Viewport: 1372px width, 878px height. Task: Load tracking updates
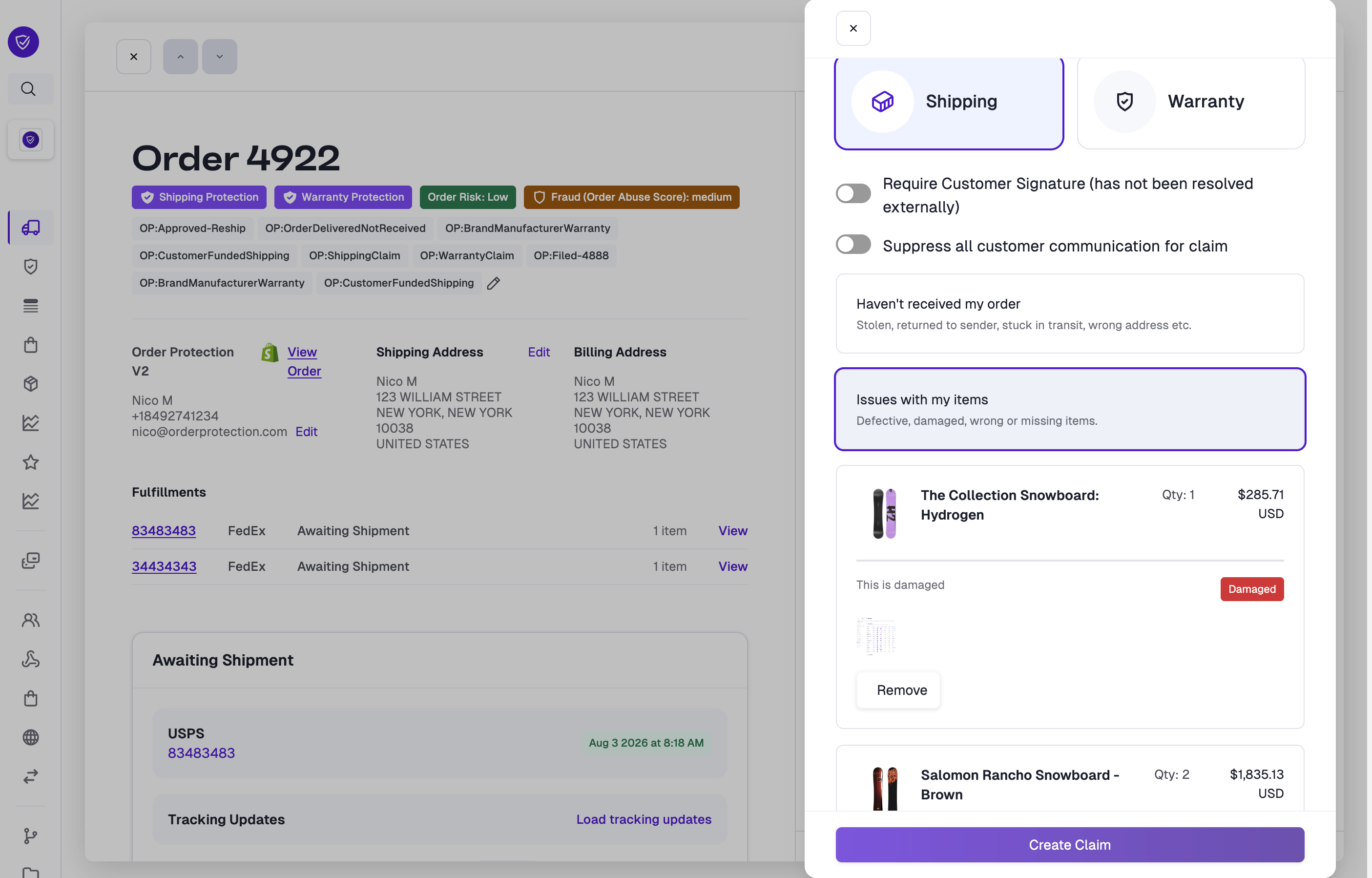pyautogui.click(x=644, y=819)
